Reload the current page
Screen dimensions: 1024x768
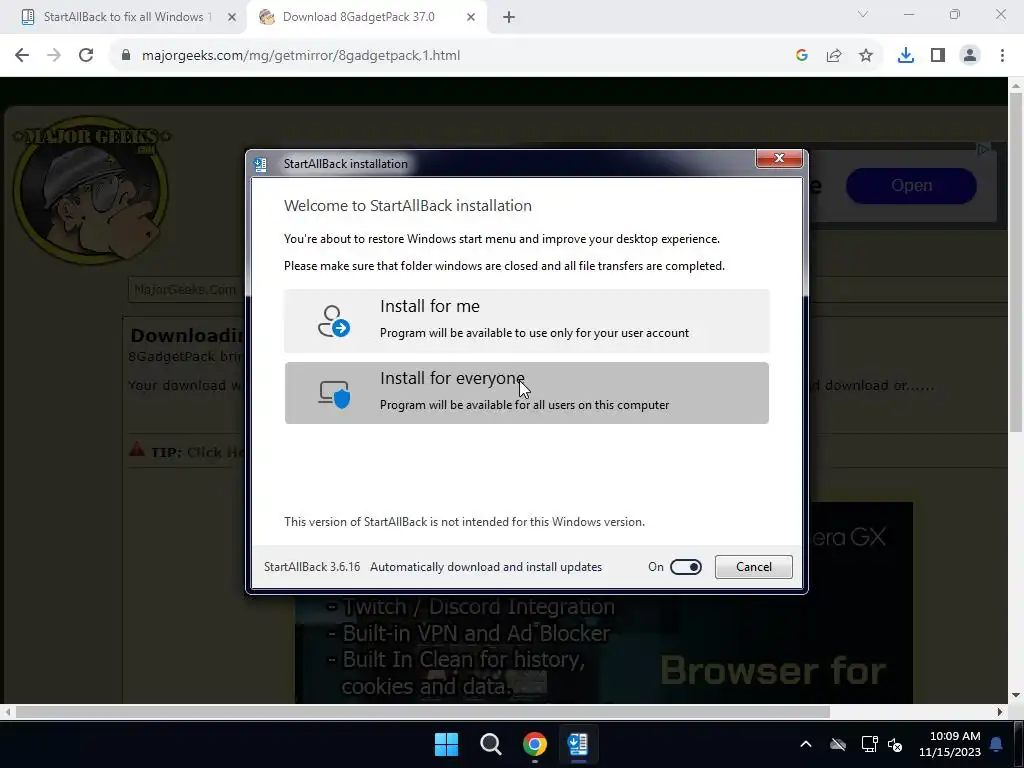coord(86,56)
